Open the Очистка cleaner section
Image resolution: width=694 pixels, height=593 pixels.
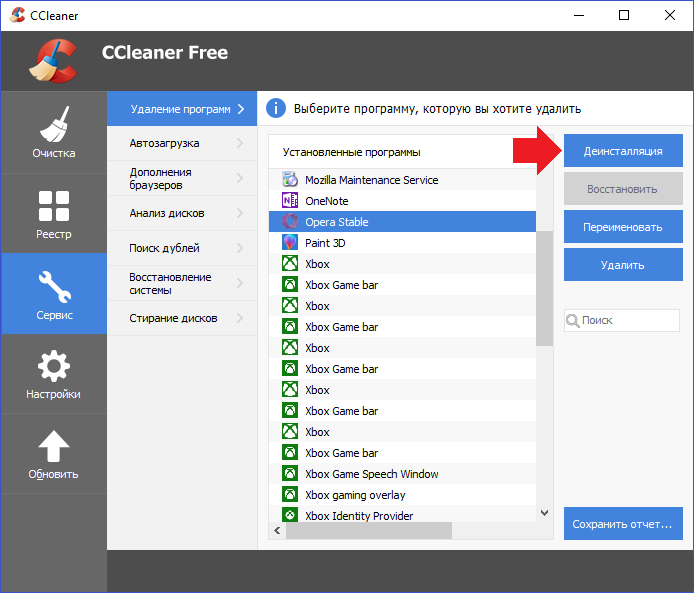54,132
